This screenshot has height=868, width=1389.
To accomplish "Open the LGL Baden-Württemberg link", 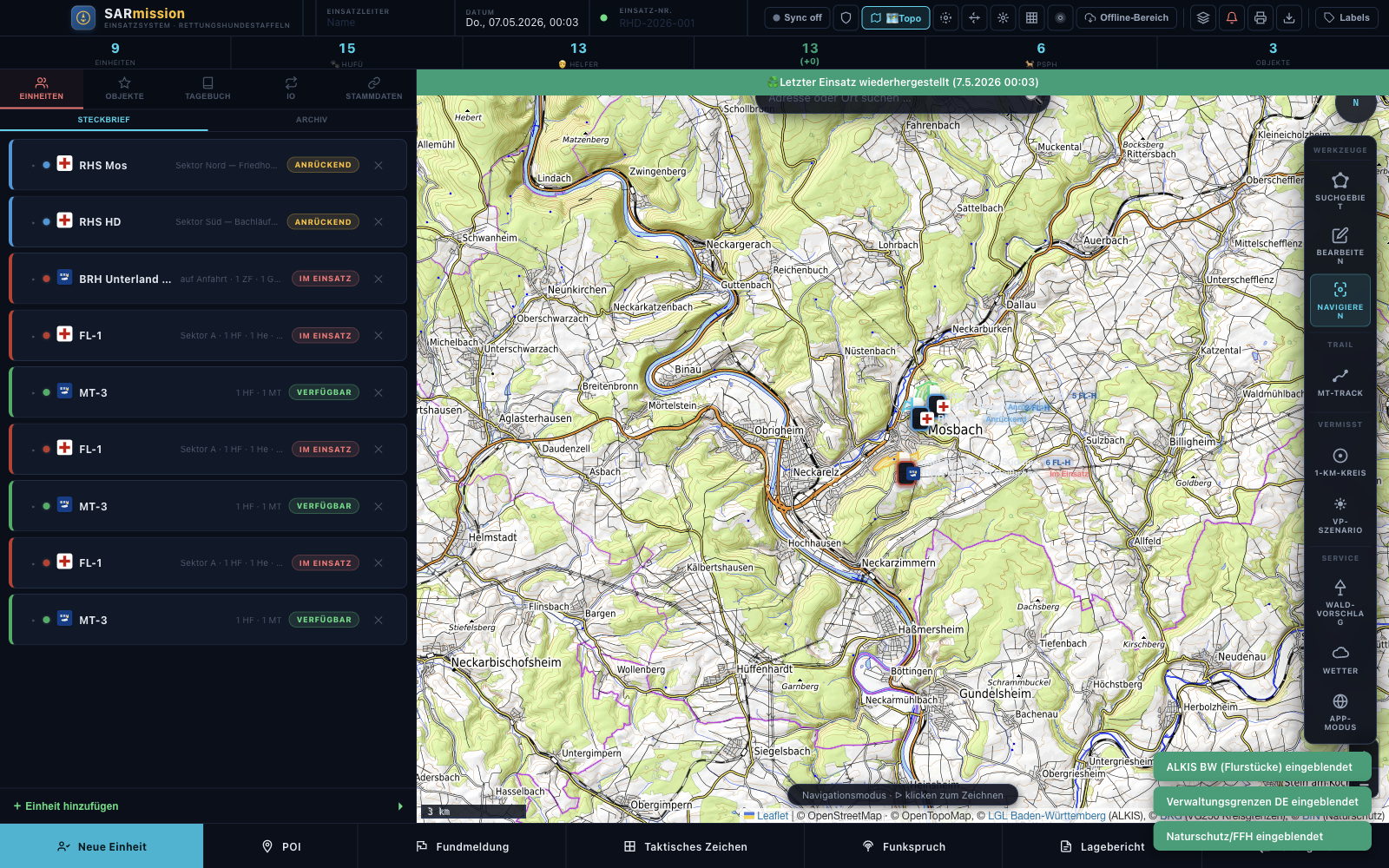I will coord(1047,816).
